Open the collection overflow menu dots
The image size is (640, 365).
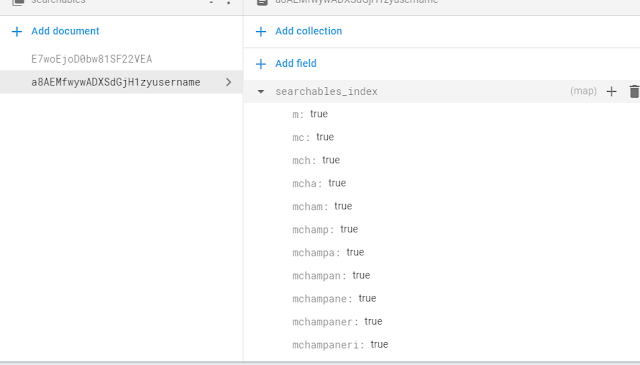coord(229,2)
